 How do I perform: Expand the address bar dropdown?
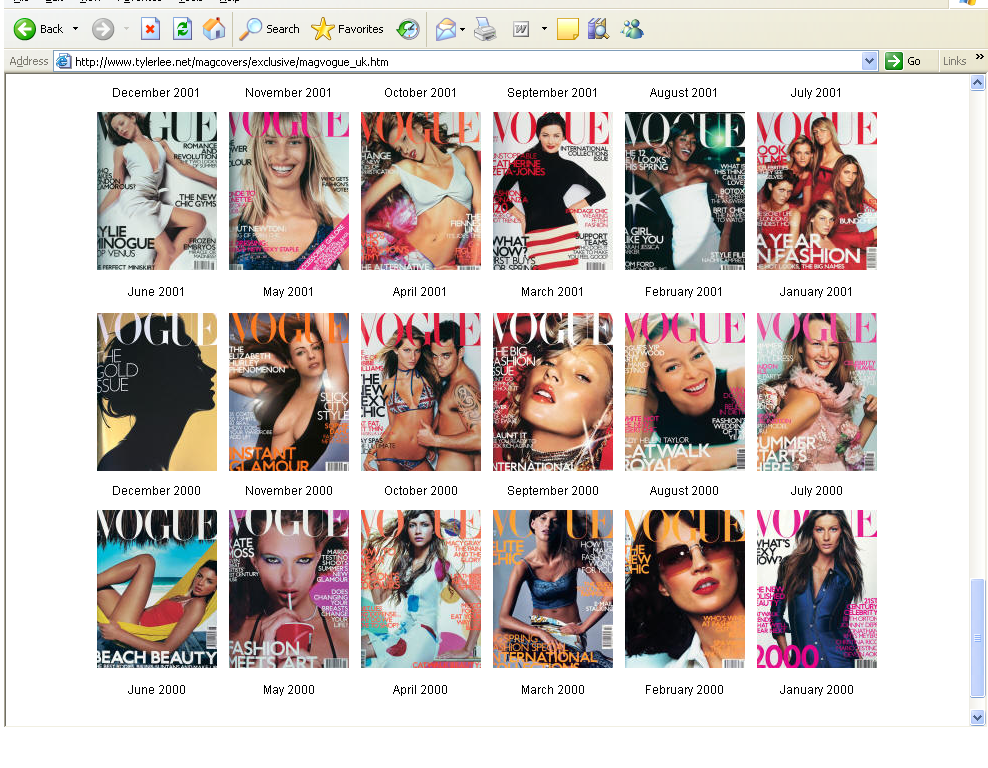pyautogui.click(x=870, y=61)
